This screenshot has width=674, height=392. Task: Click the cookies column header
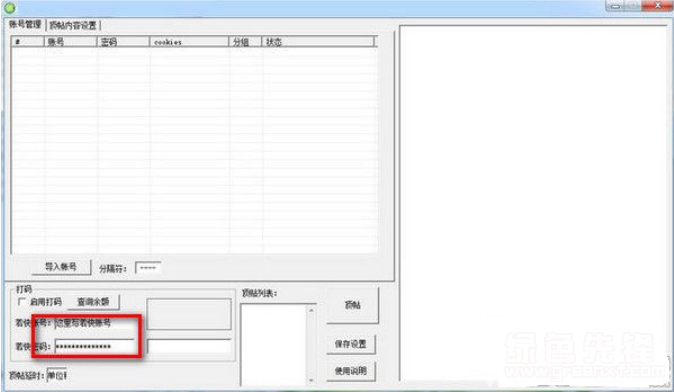pyautogui.click(x=189, y=42)
